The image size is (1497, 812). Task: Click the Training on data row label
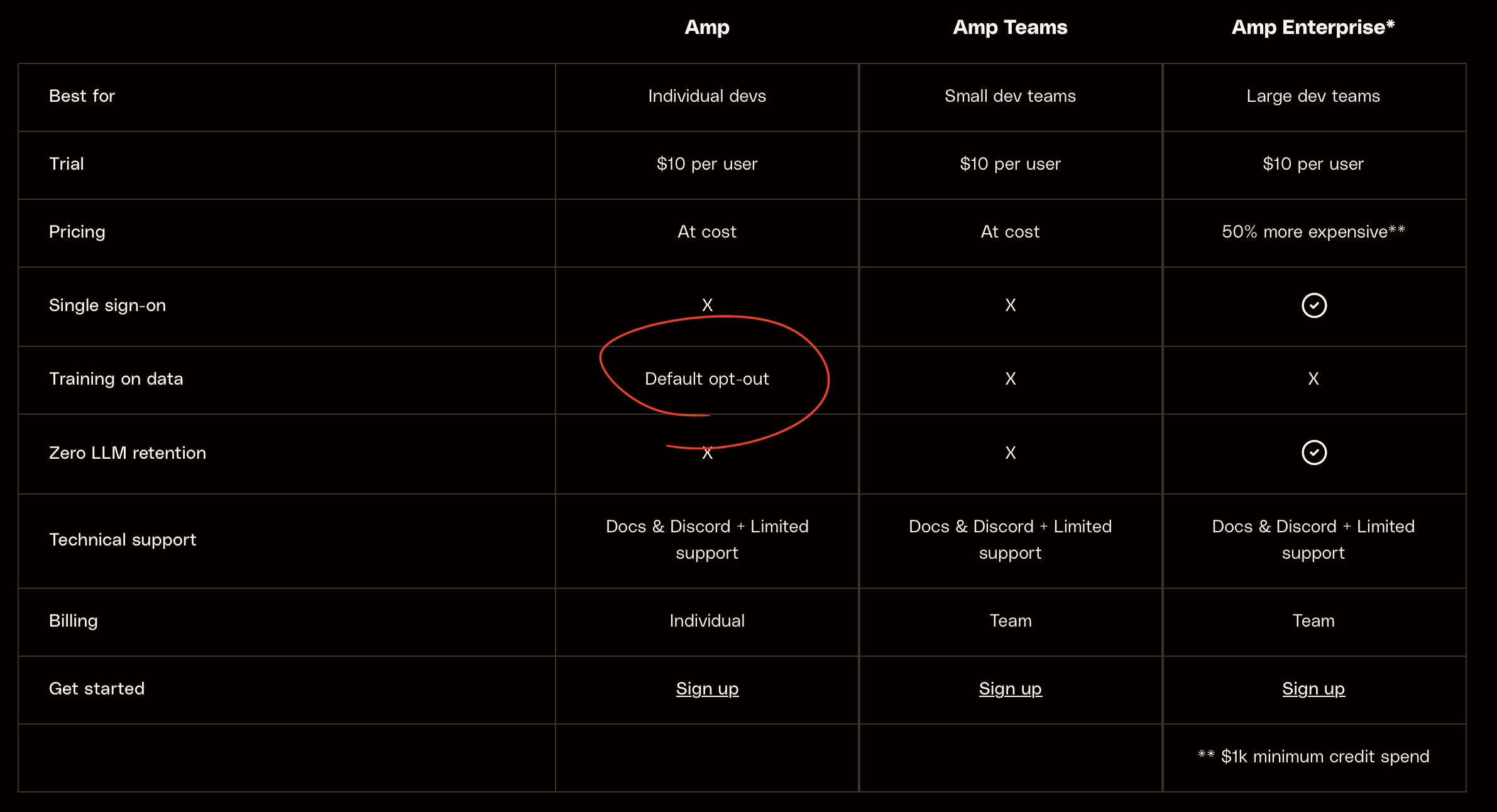pyautogui.click(x=116, y=379)
